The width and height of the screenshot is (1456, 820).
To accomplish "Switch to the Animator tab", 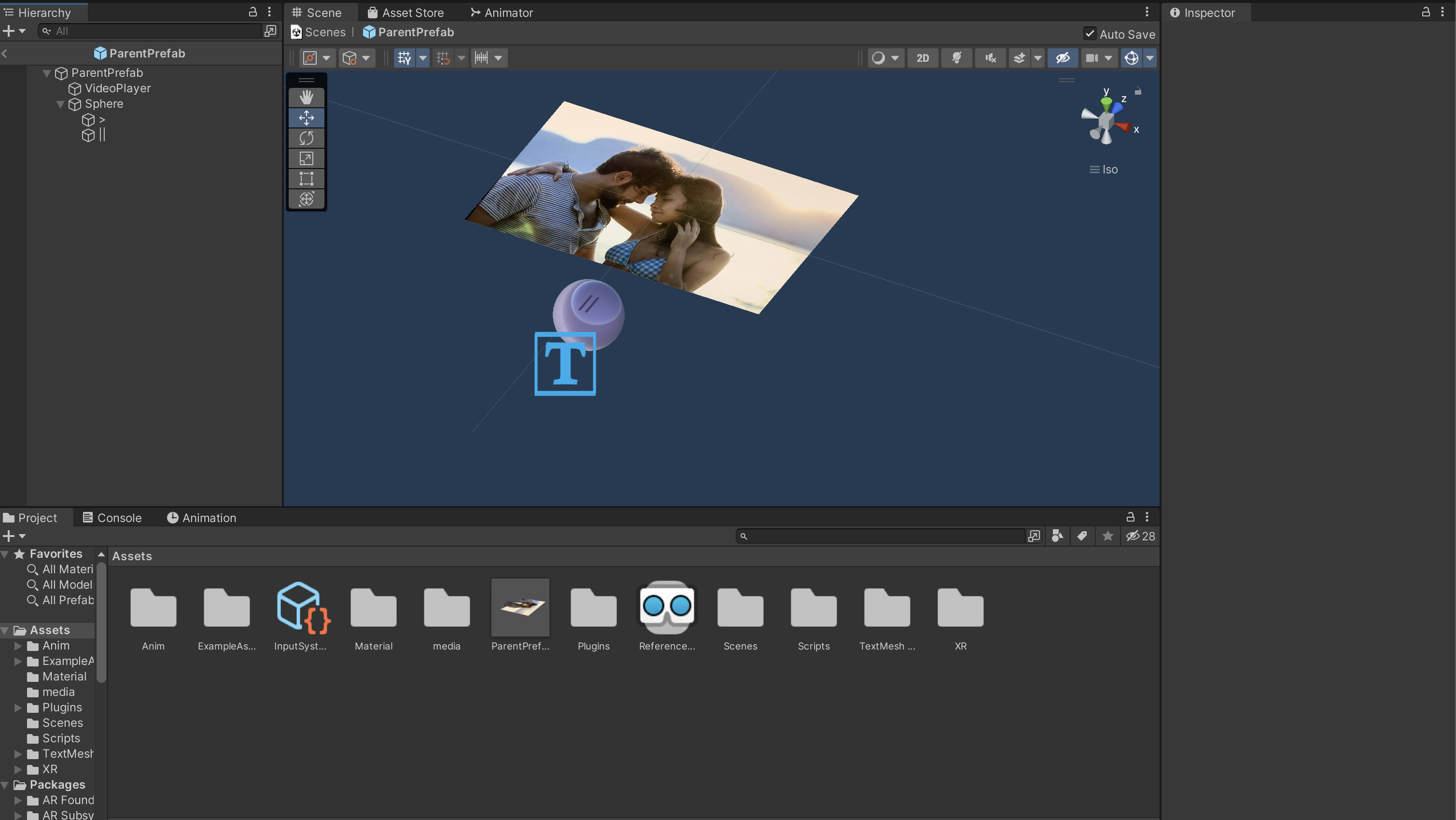I will [x=502, y=13].
